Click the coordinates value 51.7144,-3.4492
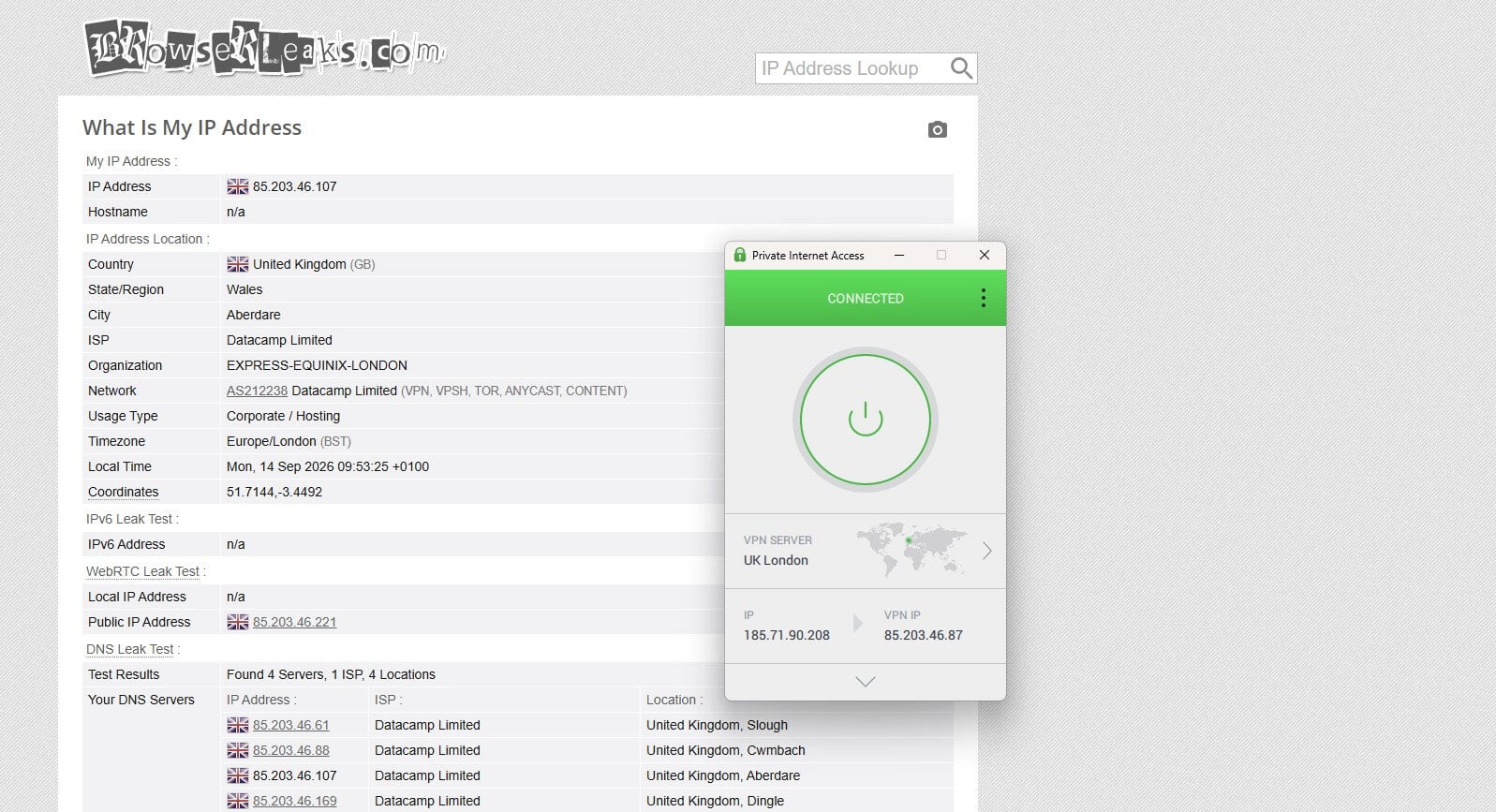The height and width of the screenshot is (812, 1496). click(274, 492)
